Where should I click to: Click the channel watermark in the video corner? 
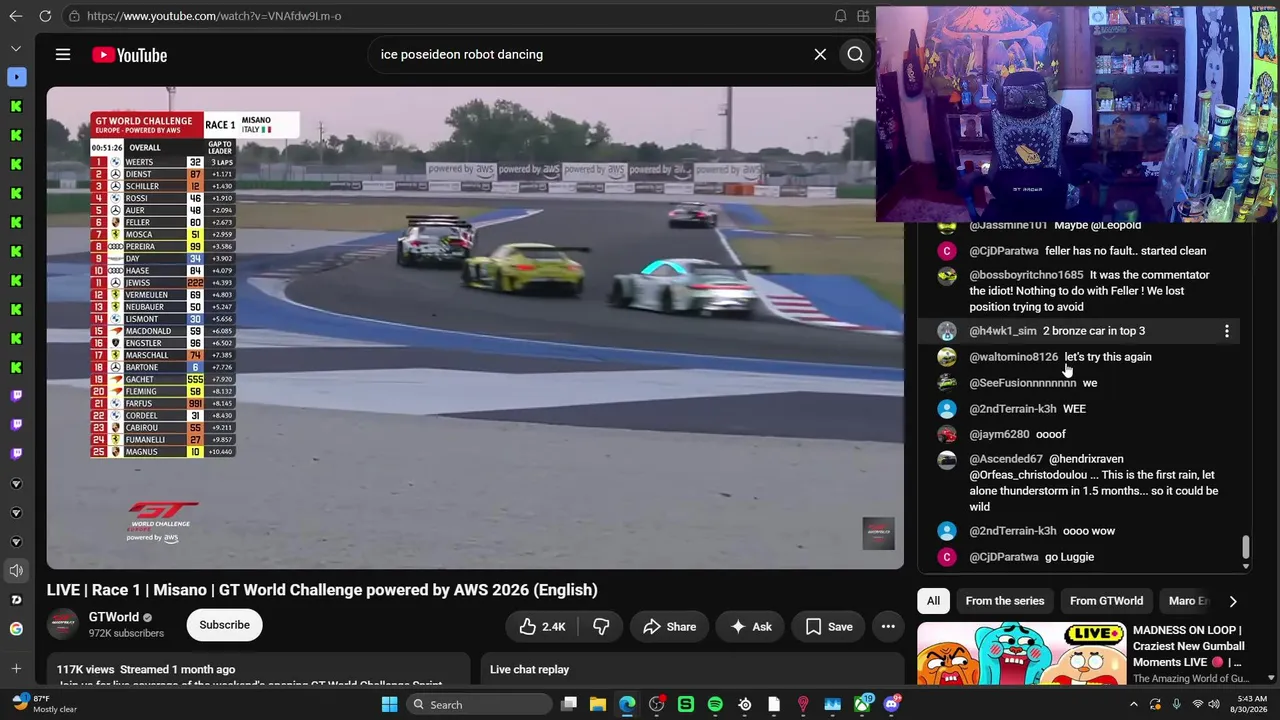coord(879,533)
